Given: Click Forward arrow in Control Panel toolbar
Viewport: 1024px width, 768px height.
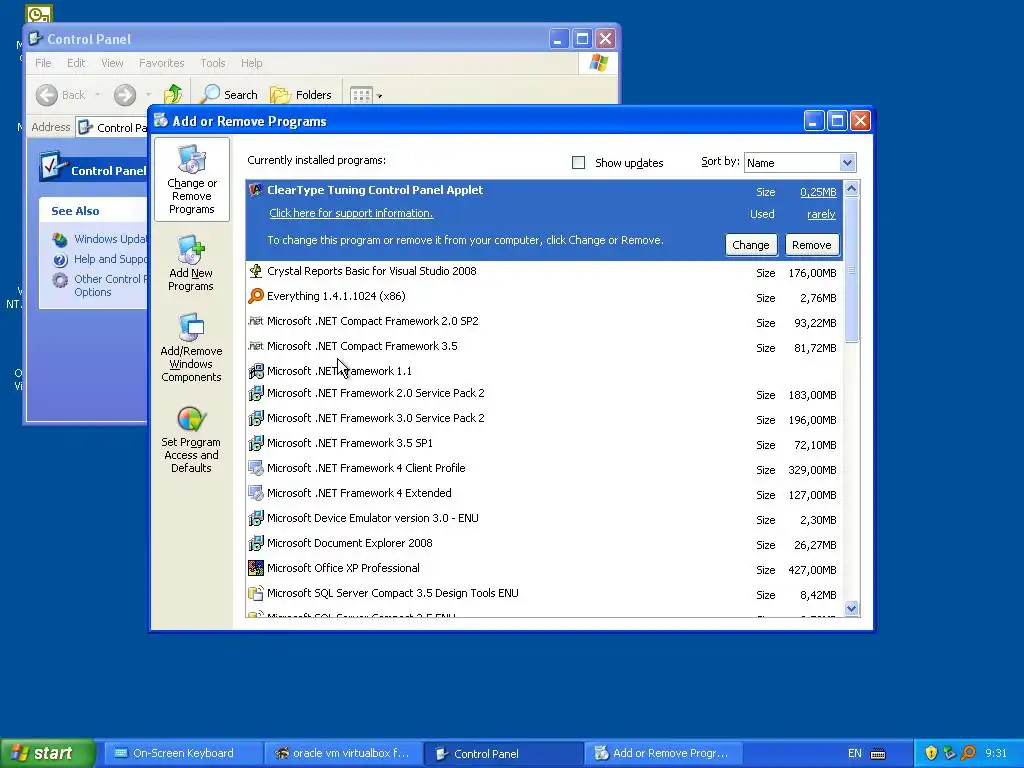Looking at the screenshot, I should click(125, 95).
